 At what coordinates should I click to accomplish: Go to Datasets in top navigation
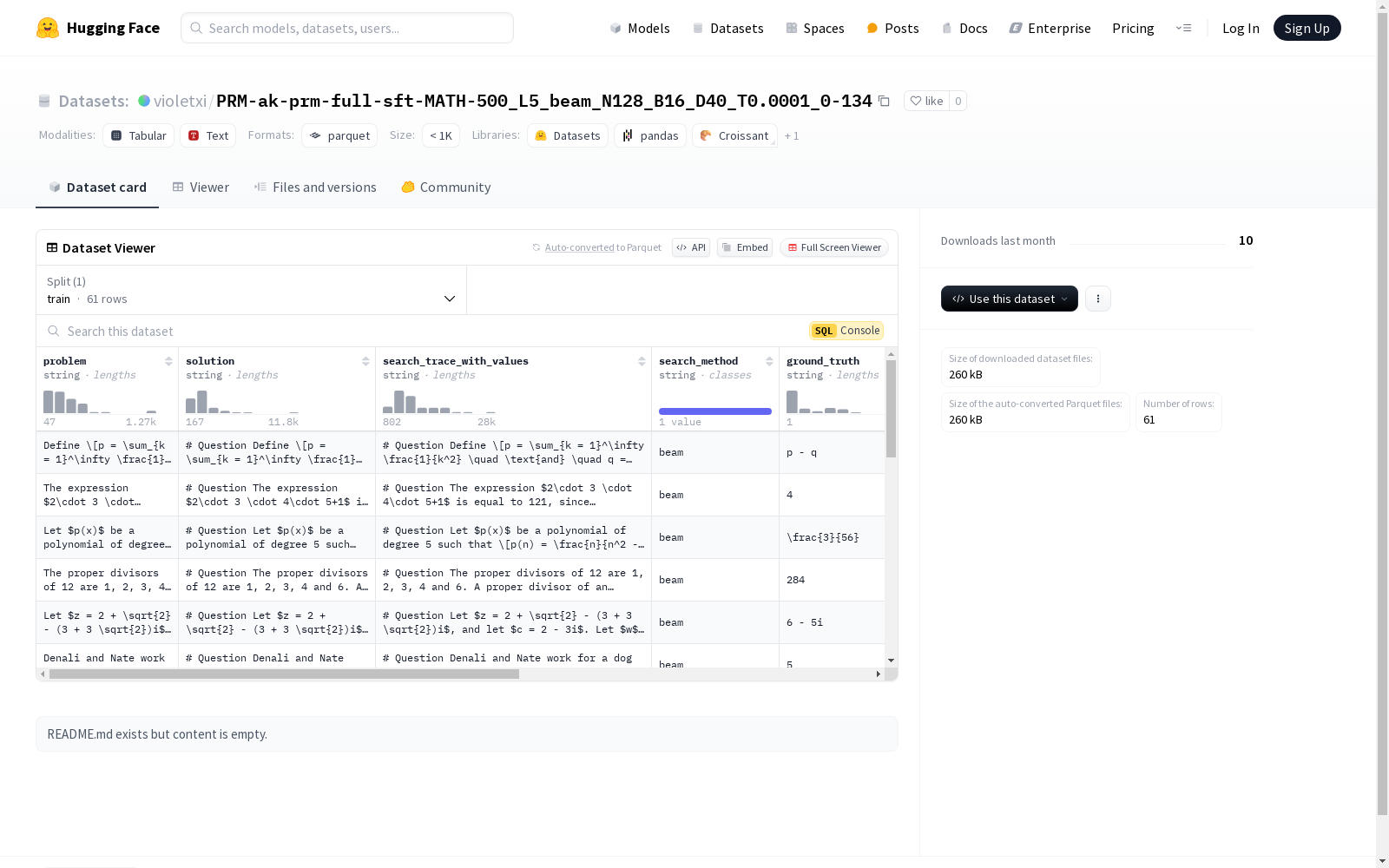click(727, 28)
